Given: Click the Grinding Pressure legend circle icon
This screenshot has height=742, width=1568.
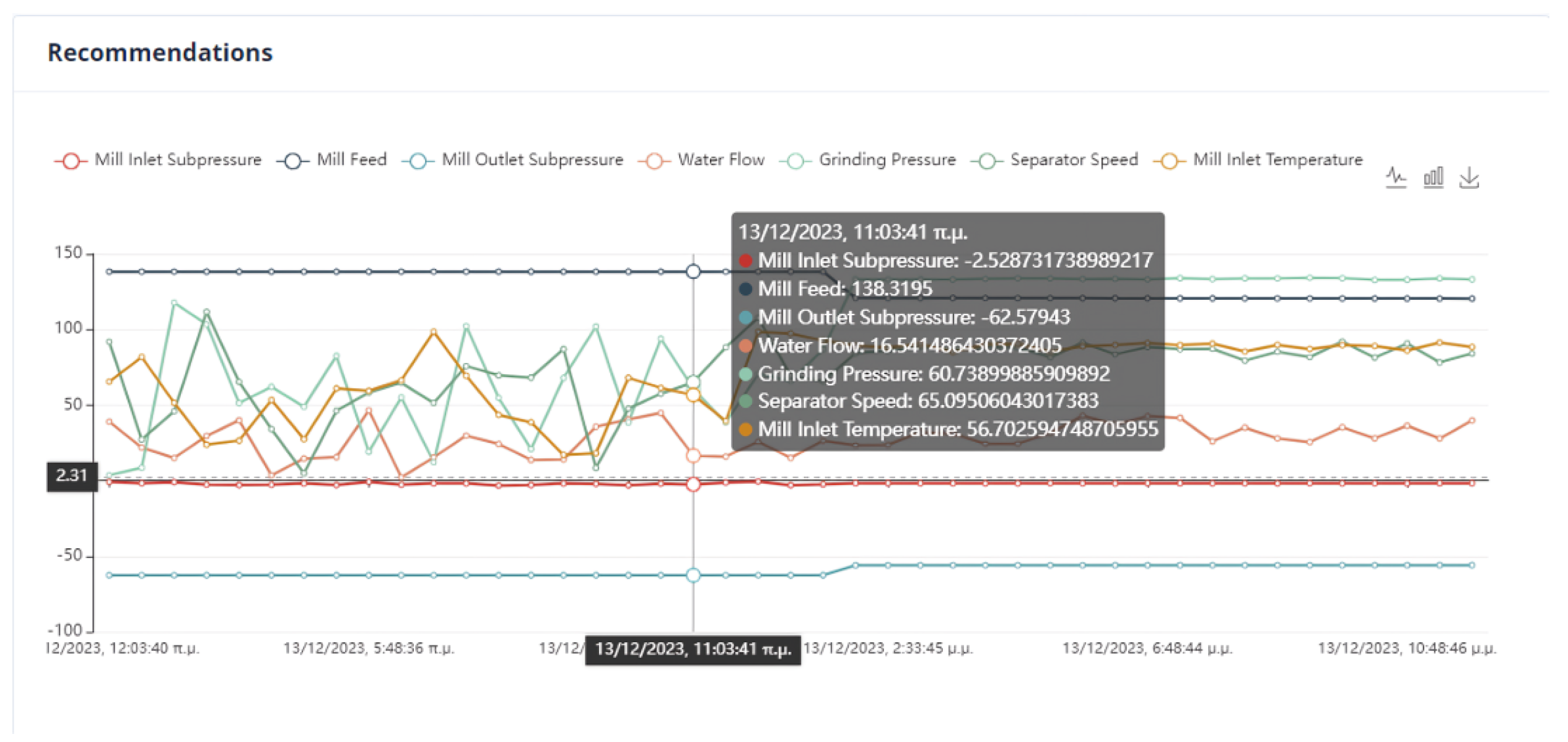Looking at the screenshot, I should pyautogui.click(x=795, y=161).
